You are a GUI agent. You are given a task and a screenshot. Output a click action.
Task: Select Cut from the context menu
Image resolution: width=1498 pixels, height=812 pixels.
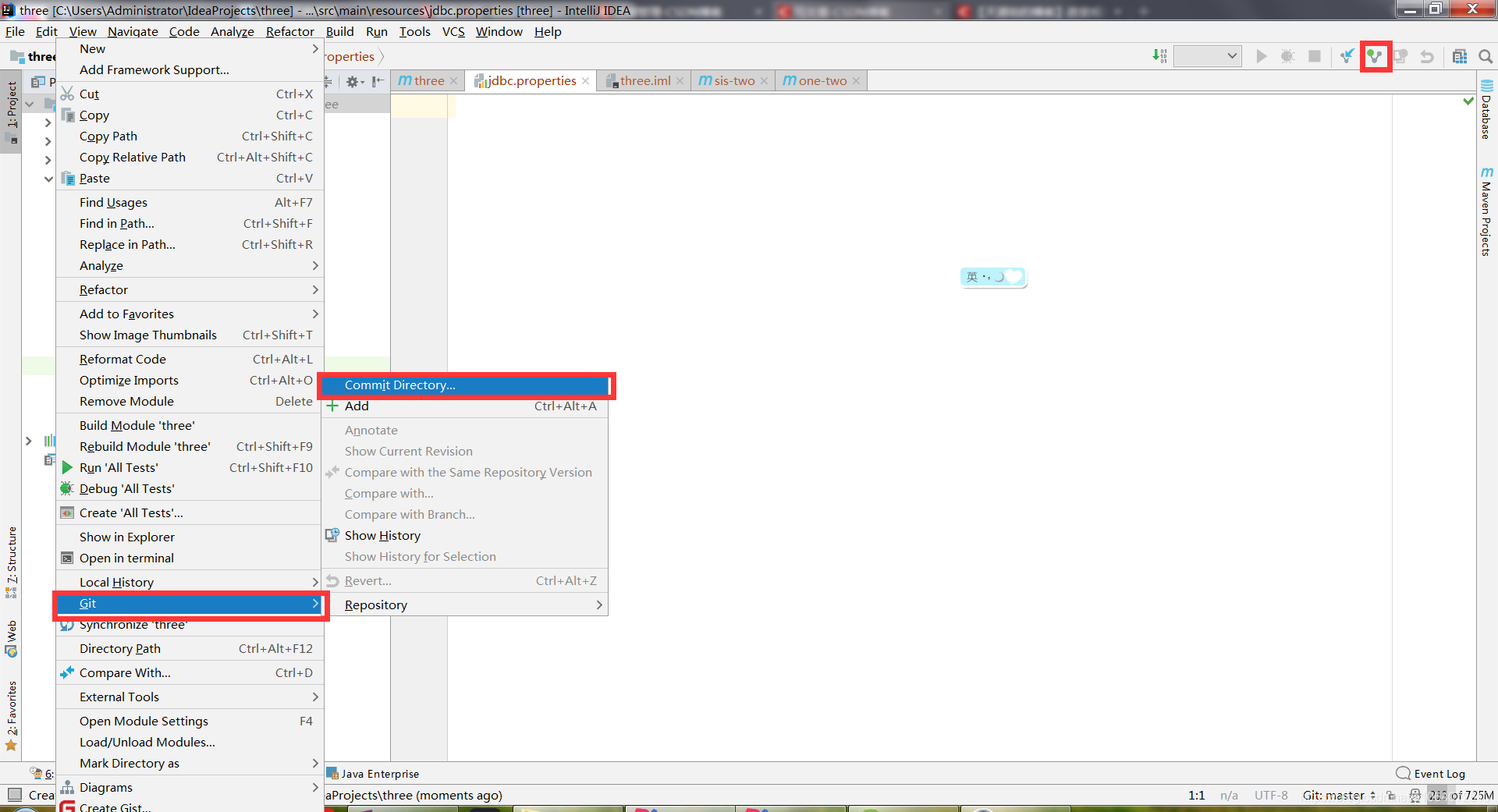pos(190,94)
